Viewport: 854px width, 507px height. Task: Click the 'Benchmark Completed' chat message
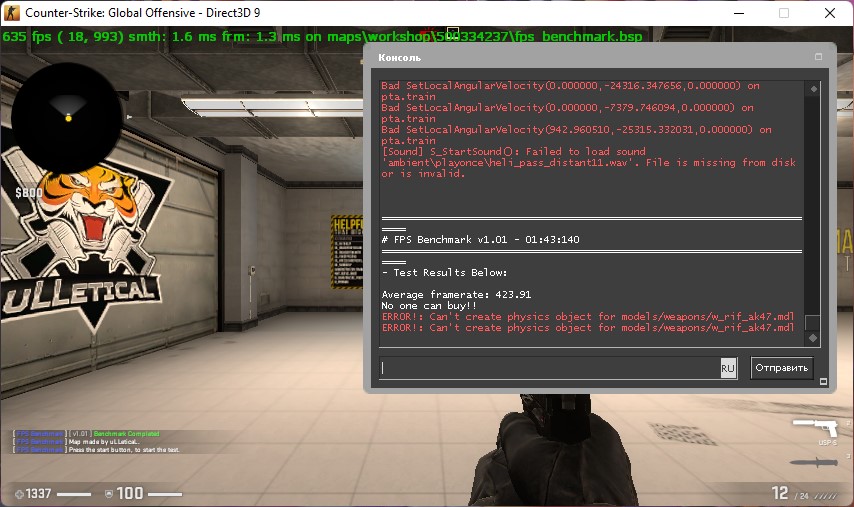pos(126,434)
